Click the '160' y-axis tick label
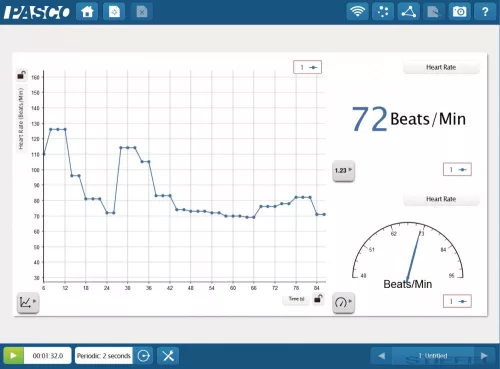 [35, 77]
